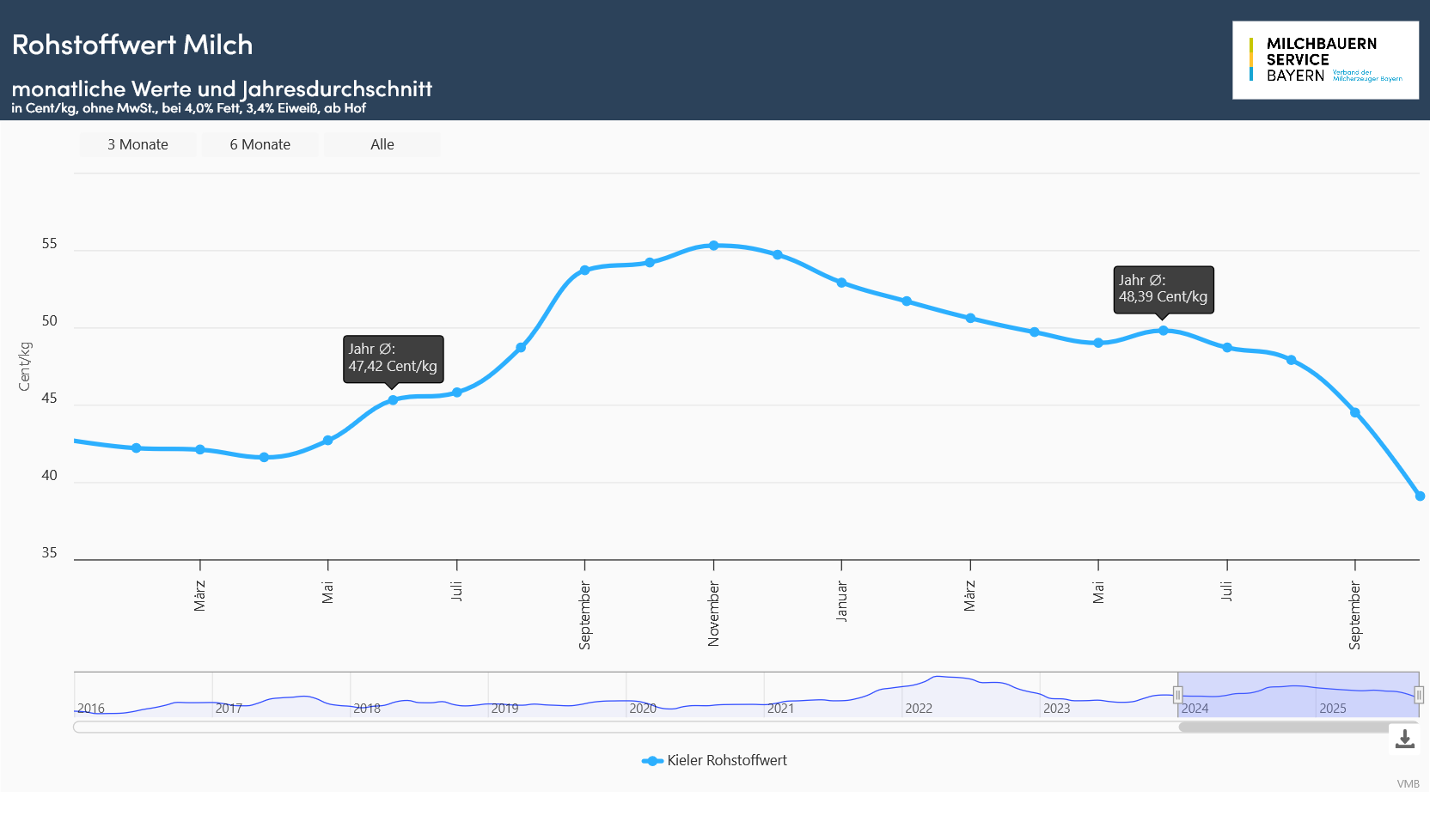Click the download chart icon
Viewport: 1430px width, 840px height.
(x=1404, y=739)
